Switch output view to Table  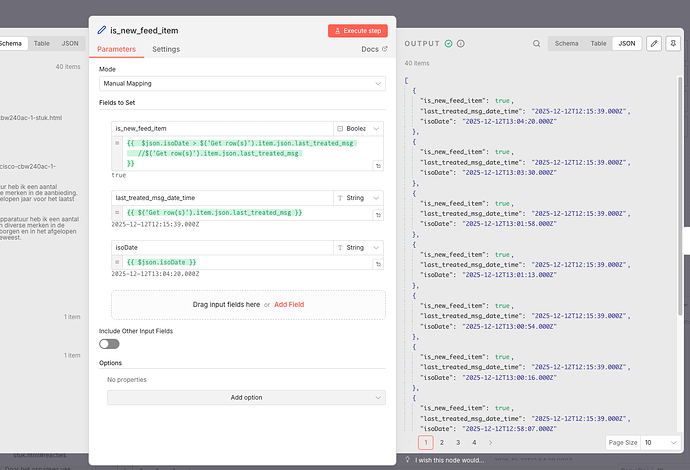click(598, 44)
